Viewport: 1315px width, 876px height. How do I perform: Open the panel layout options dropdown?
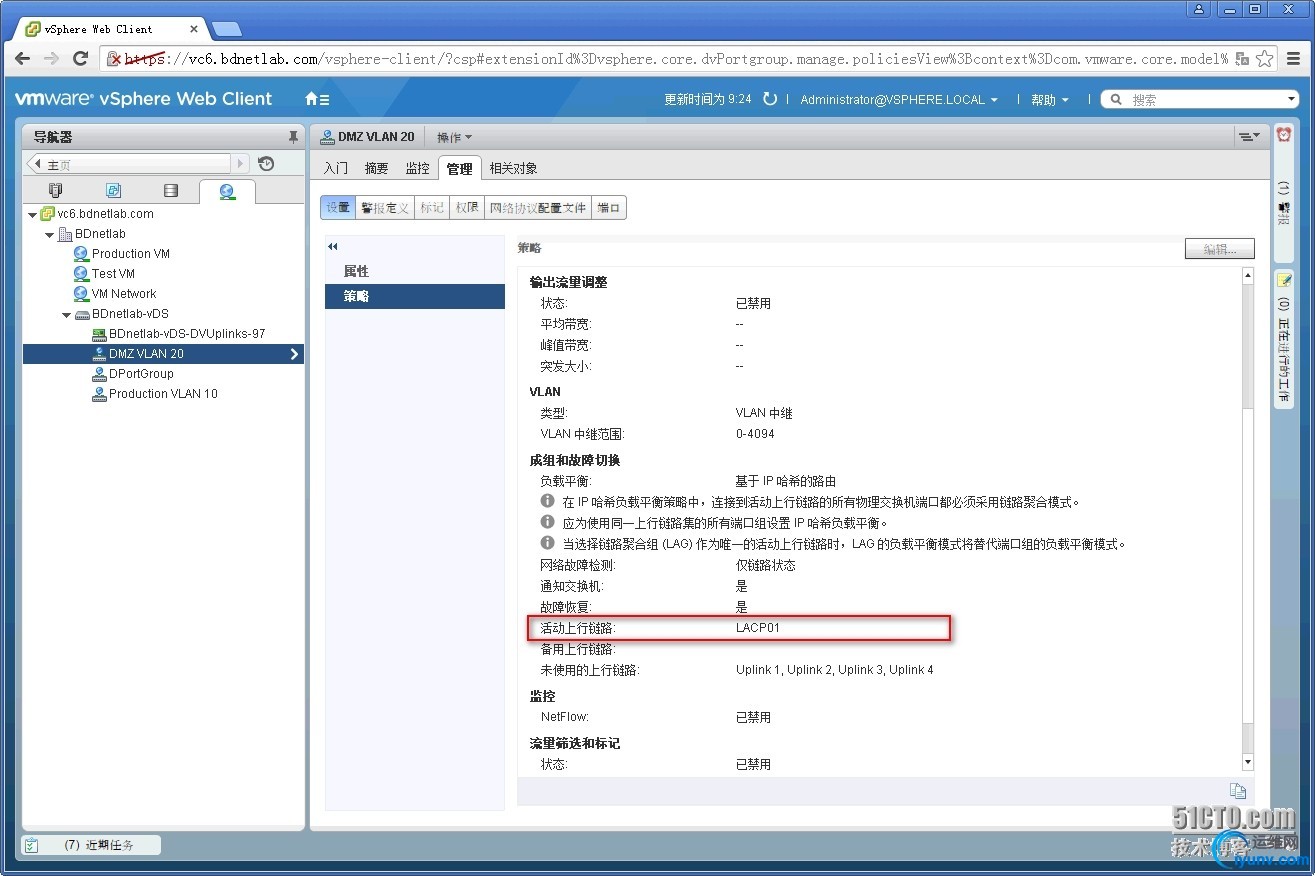tap(1249, 136)
